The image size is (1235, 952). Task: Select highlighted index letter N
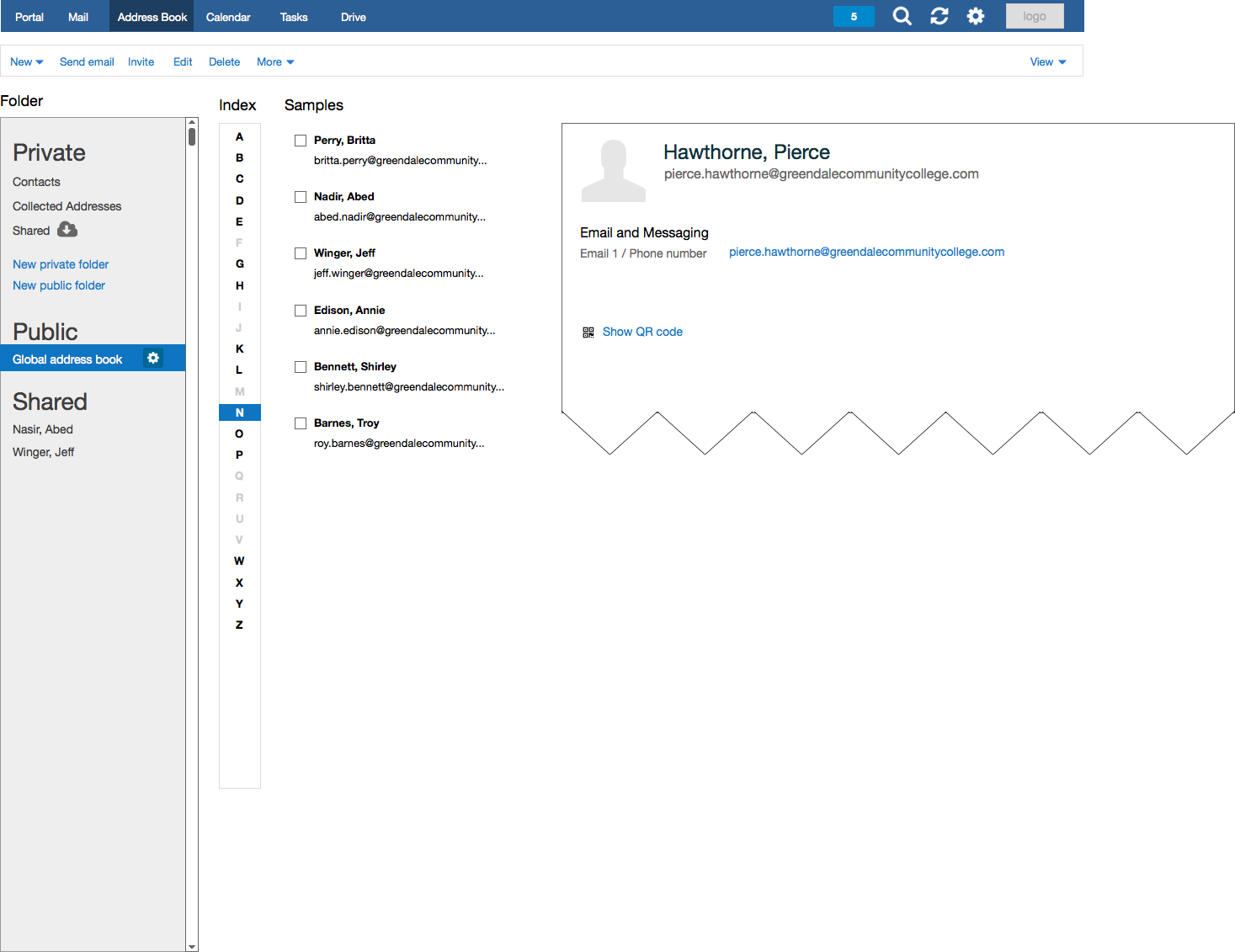(x=239, y=412)
